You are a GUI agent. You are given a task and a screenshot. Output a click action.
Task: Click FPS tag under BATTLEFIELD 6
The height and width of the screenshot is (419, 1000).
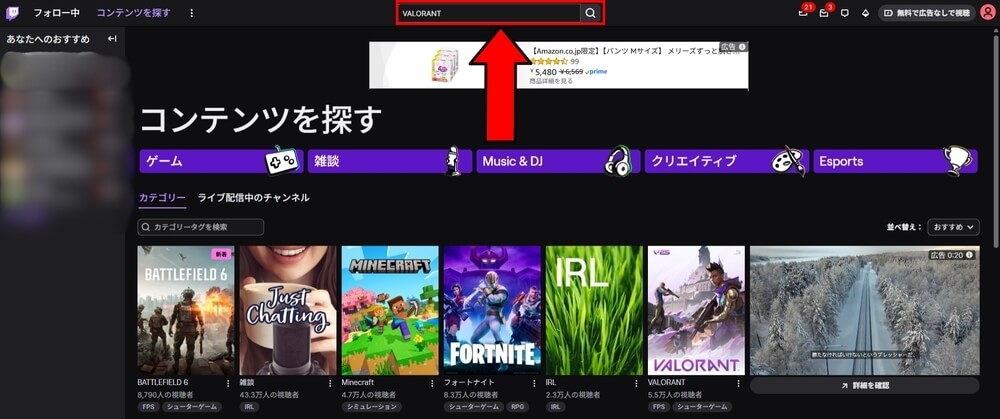point(148,406)
